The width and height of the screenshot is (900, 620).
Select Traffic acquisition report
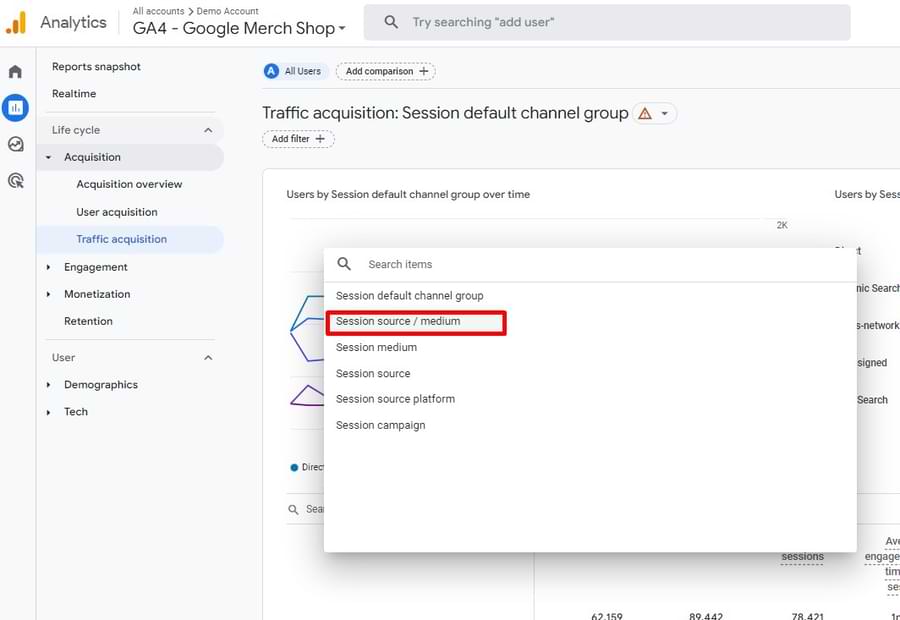(x=130, y=239)
